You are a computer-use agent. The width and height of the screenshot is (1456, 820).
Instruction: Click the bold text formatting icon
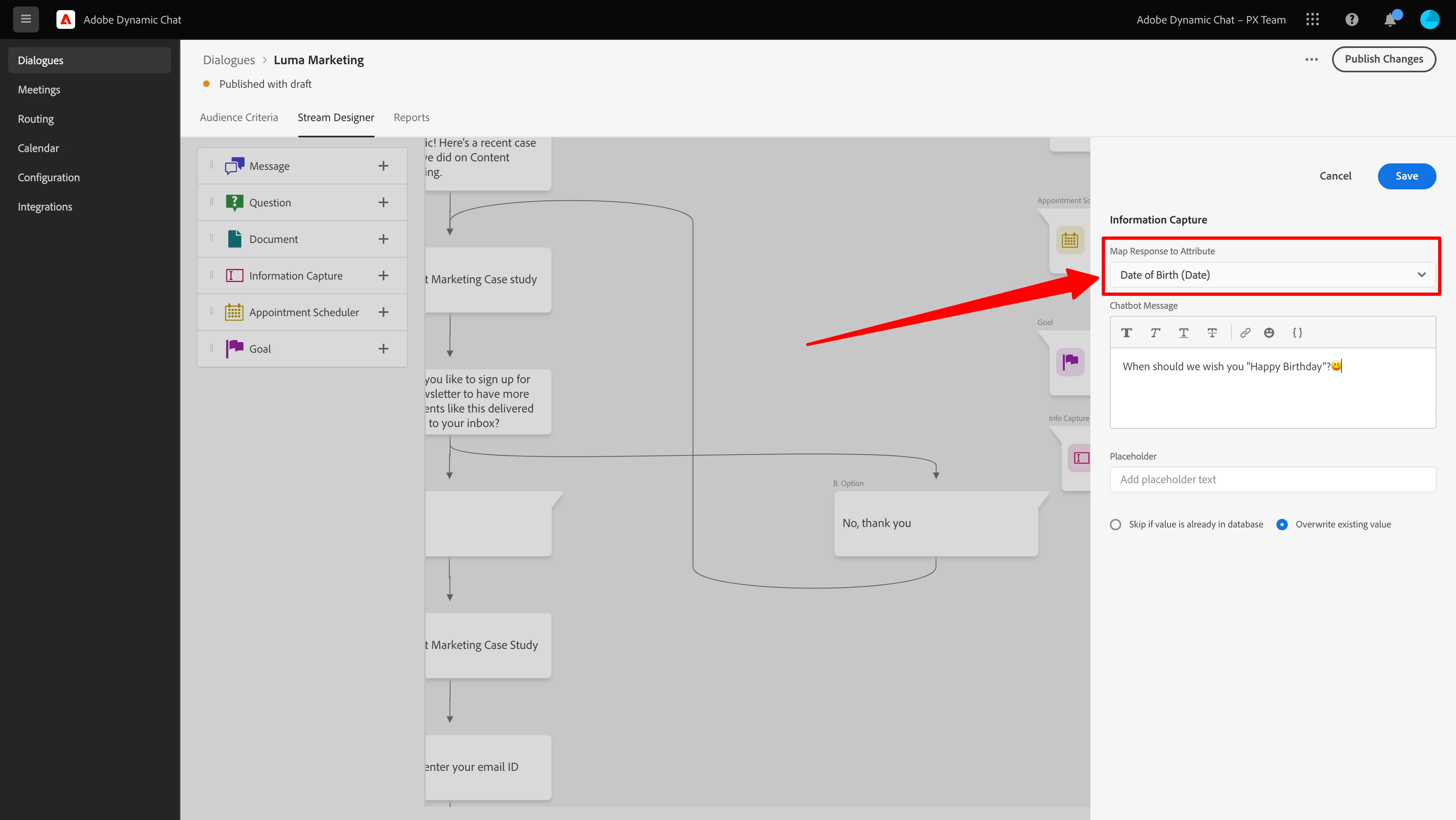(x=1127, y=332)
